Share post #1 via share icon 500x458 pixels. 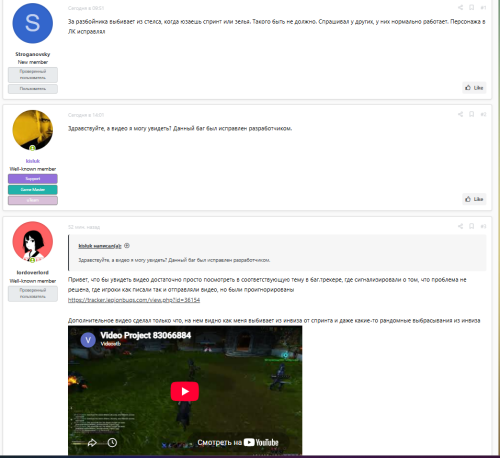460,7
